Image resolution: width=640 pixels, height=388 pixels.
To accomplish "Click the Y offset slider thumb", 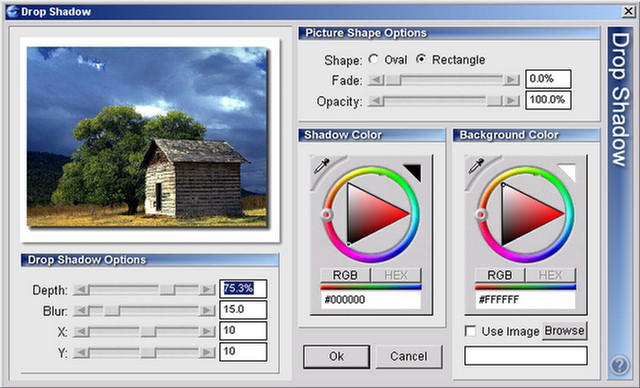I will pyautogui.click(x=149, y=352).
